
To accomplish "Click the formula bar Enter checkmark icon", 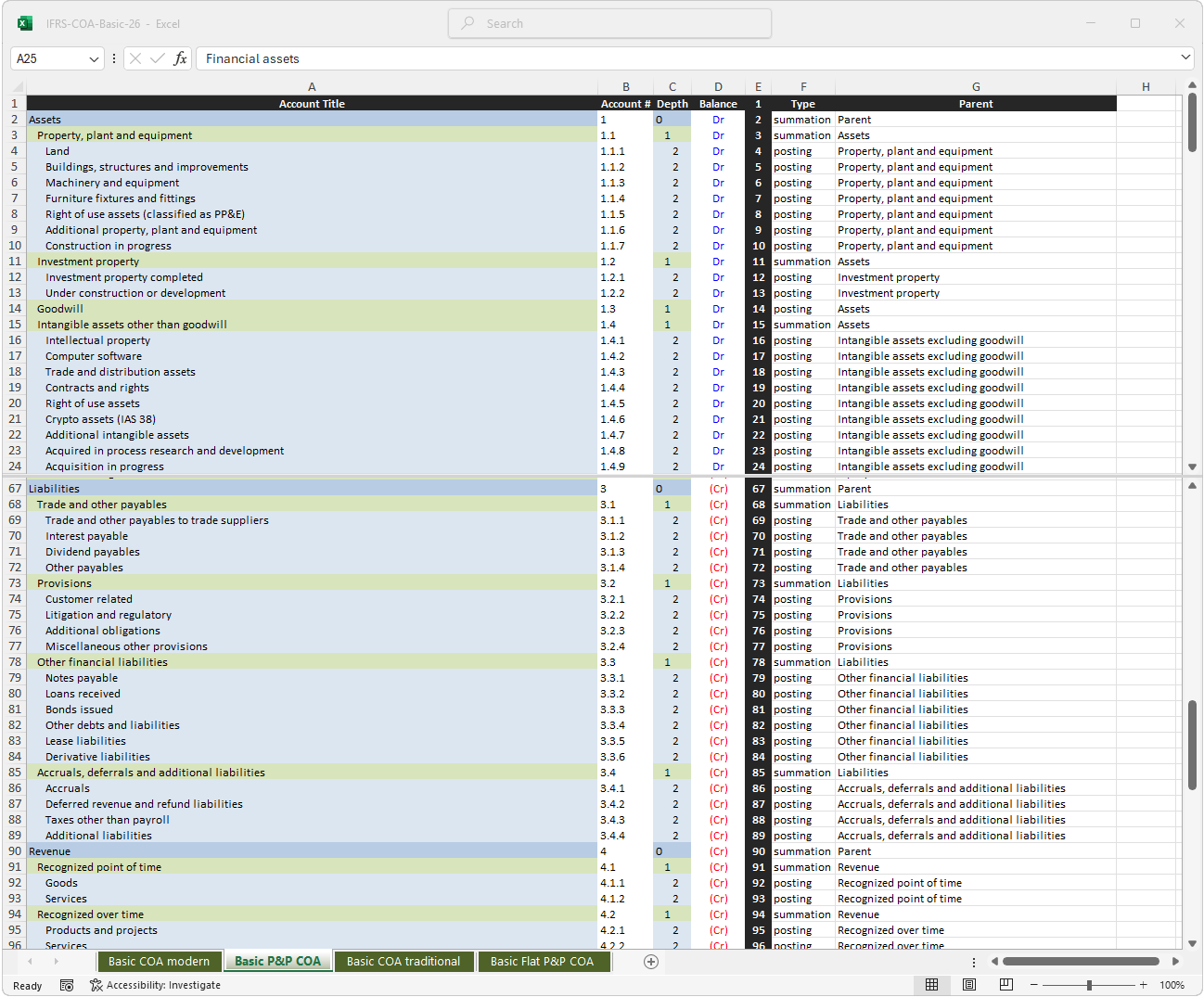I will pyautogui.click(x=158, y=58).
